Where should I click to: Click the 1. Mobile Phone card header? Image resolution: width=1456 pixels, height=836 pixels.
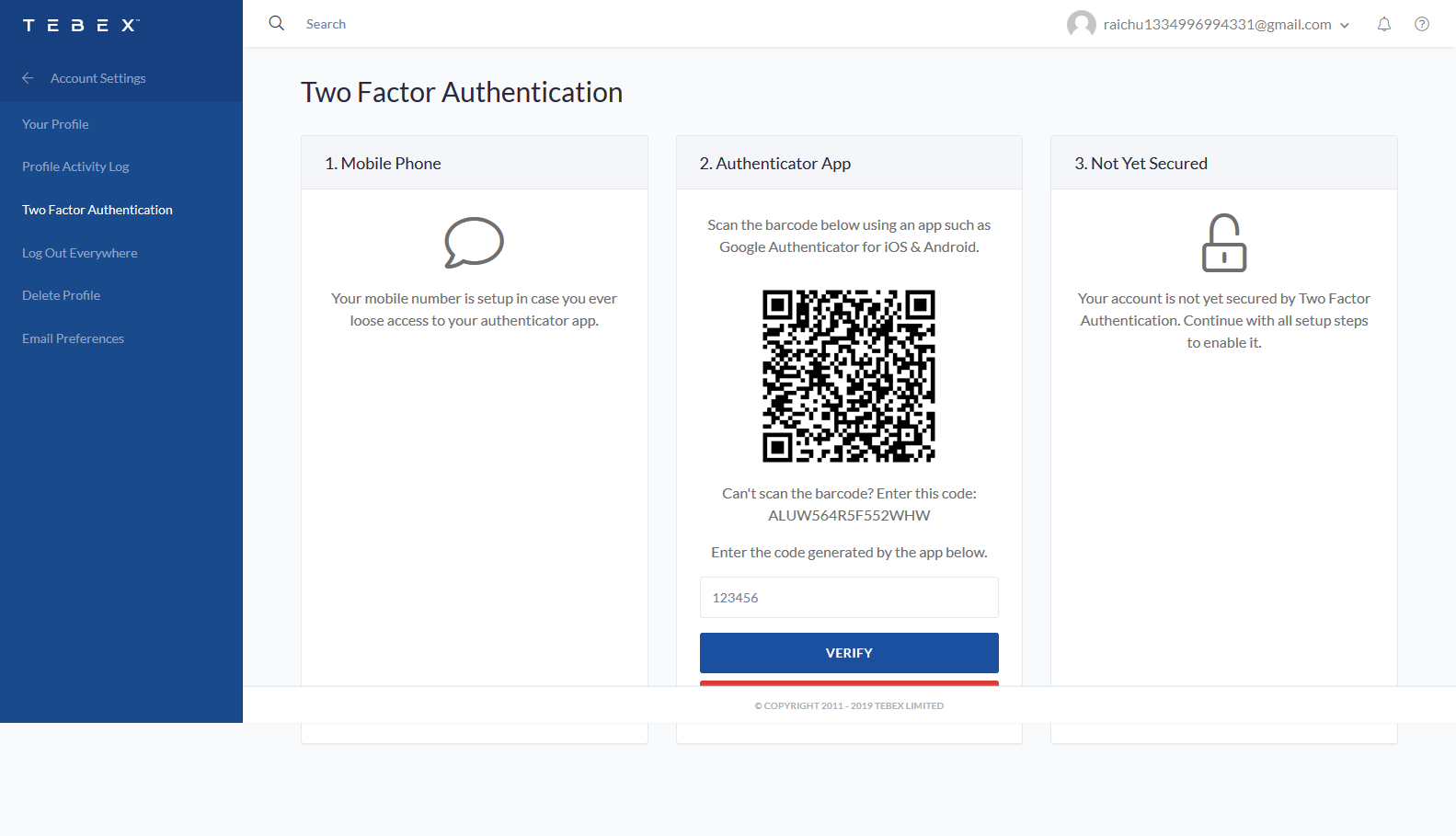475,163
